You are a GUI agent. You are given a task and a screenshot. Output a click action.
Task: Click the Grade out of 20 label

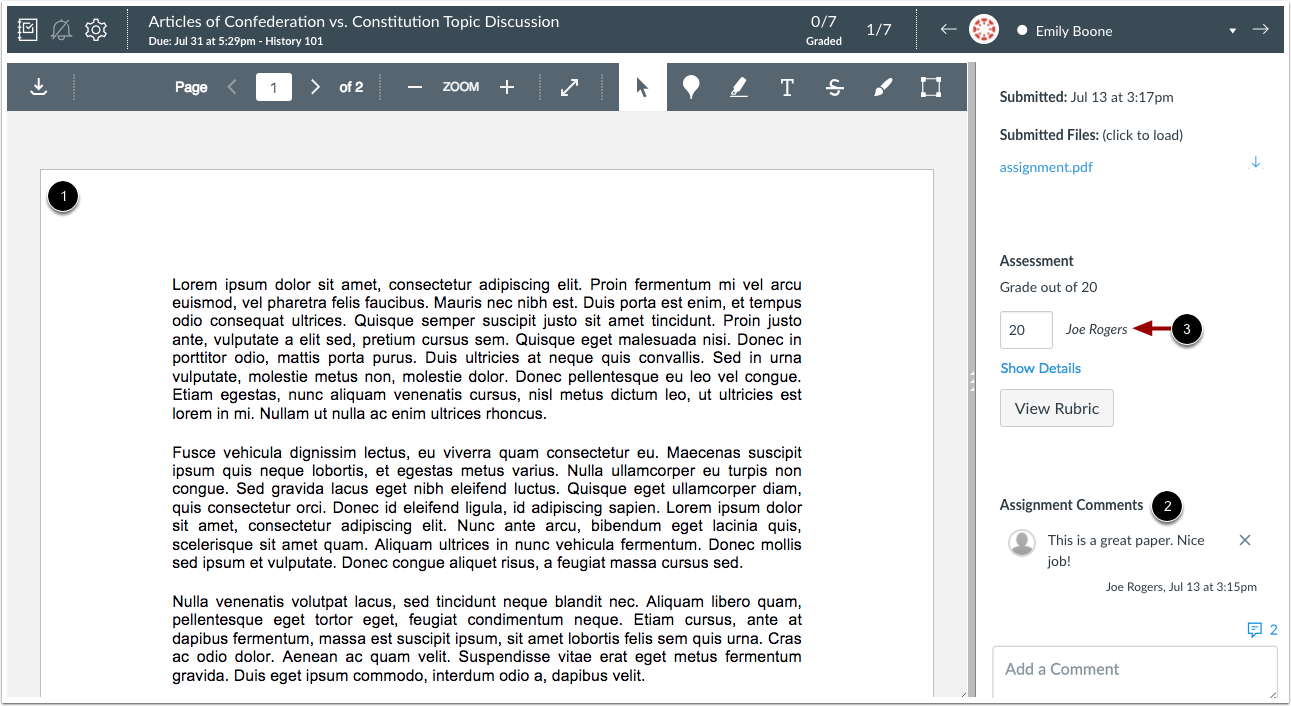(x=1048, y=287)
